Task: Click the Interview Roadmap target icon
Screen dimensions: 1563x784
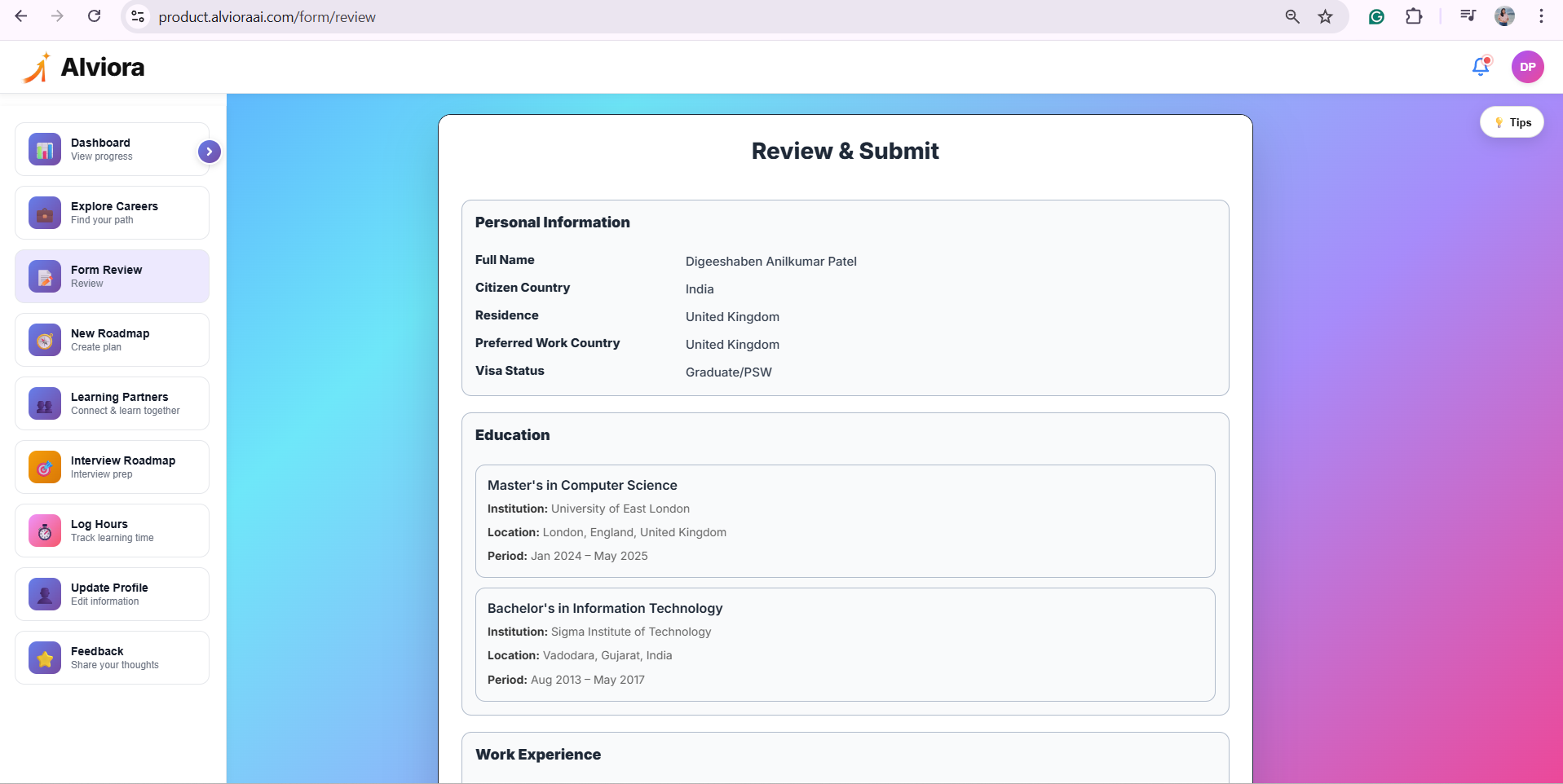Action: 45,467
